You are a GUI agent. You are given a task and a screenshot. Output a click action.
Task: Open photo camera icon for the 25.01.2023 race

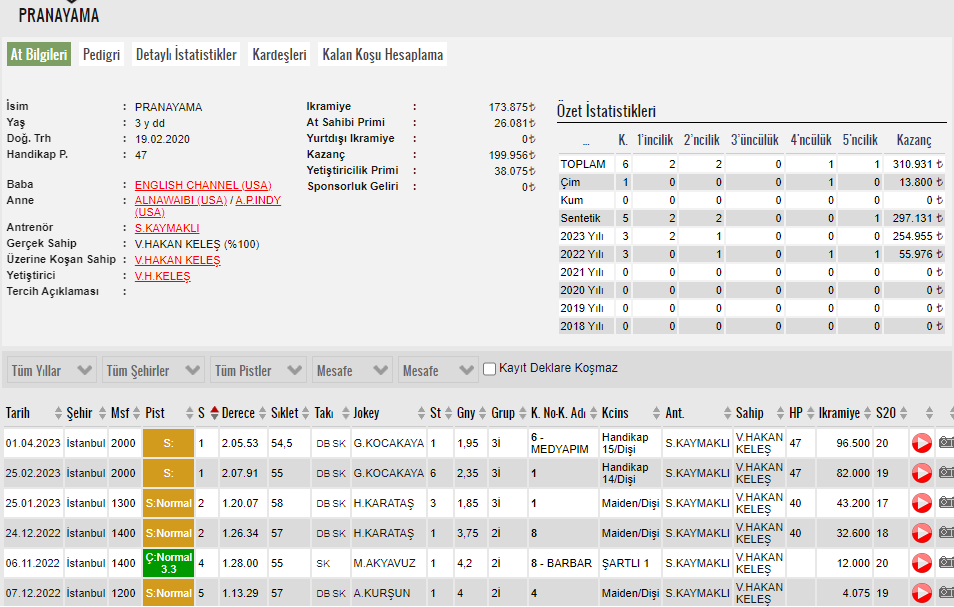pos(946,503)
